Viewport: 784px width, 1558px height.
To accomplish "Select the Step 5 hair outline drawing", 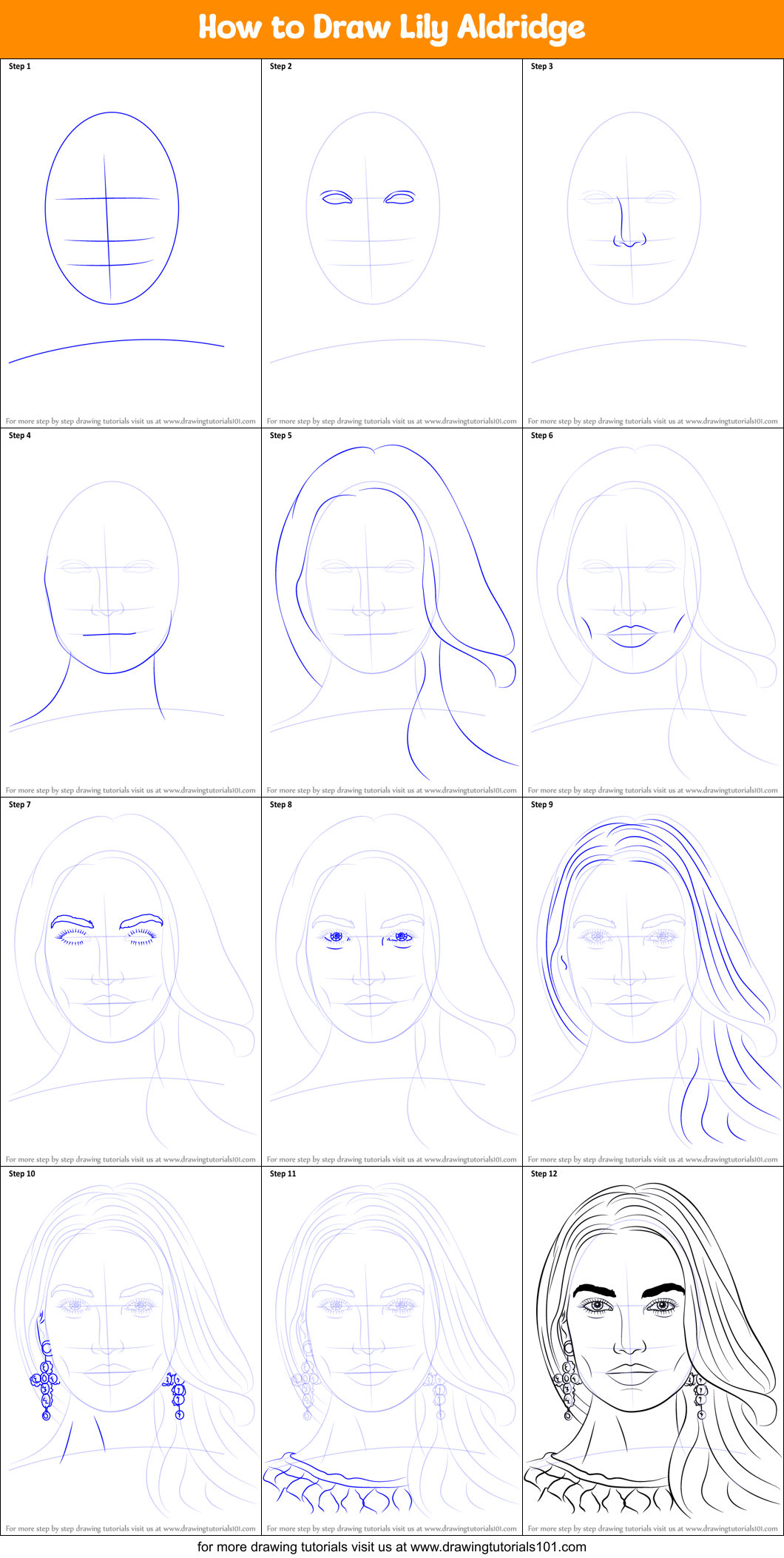I will [392, 592].
